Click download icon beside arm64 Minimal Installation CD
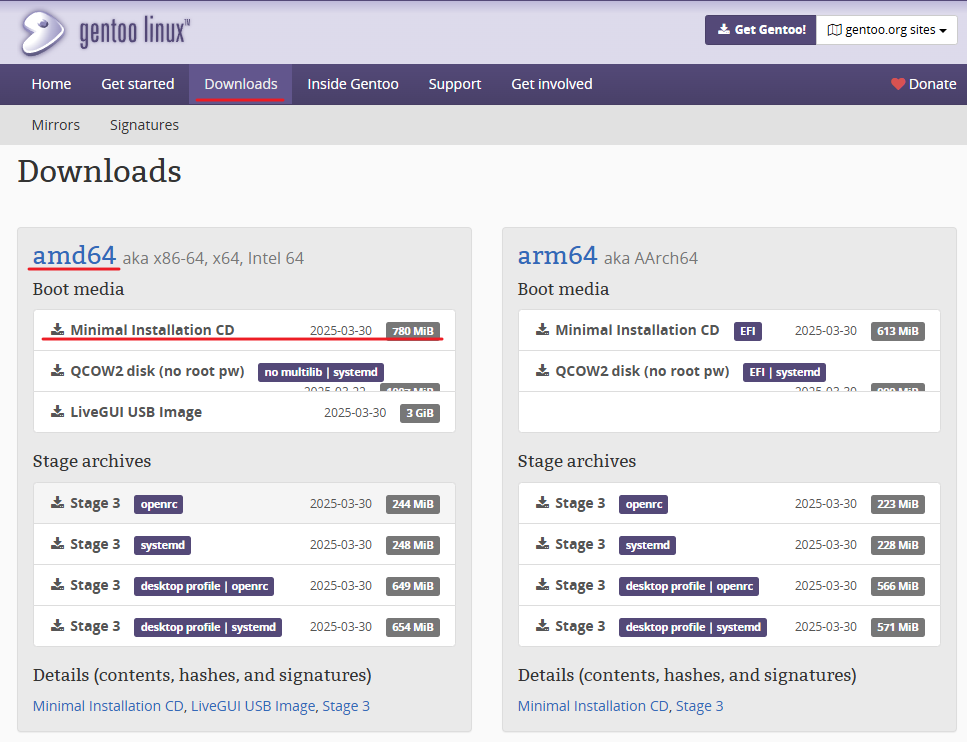The image size is (967, 742). [543, 329]
